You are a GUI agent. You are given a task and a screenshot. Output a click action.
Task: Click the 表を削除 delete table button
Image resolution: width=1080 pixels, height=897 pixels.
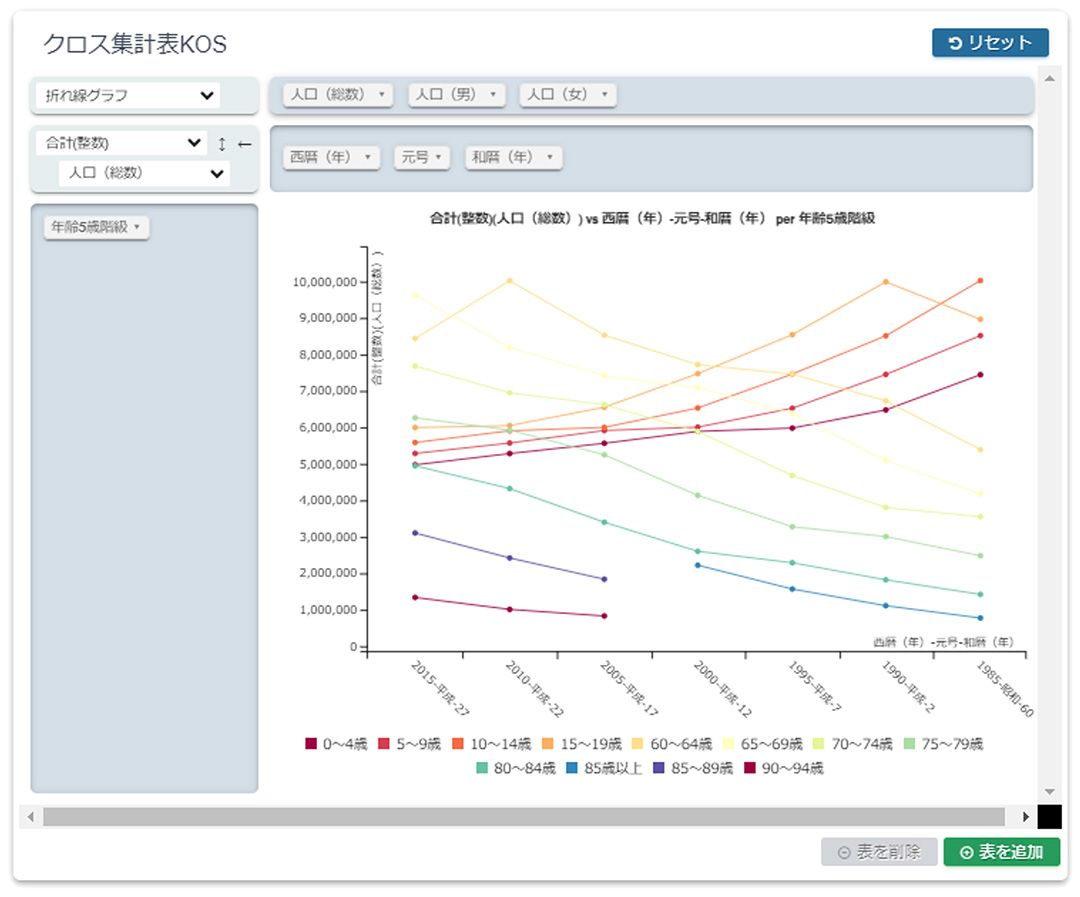point(879,852)
